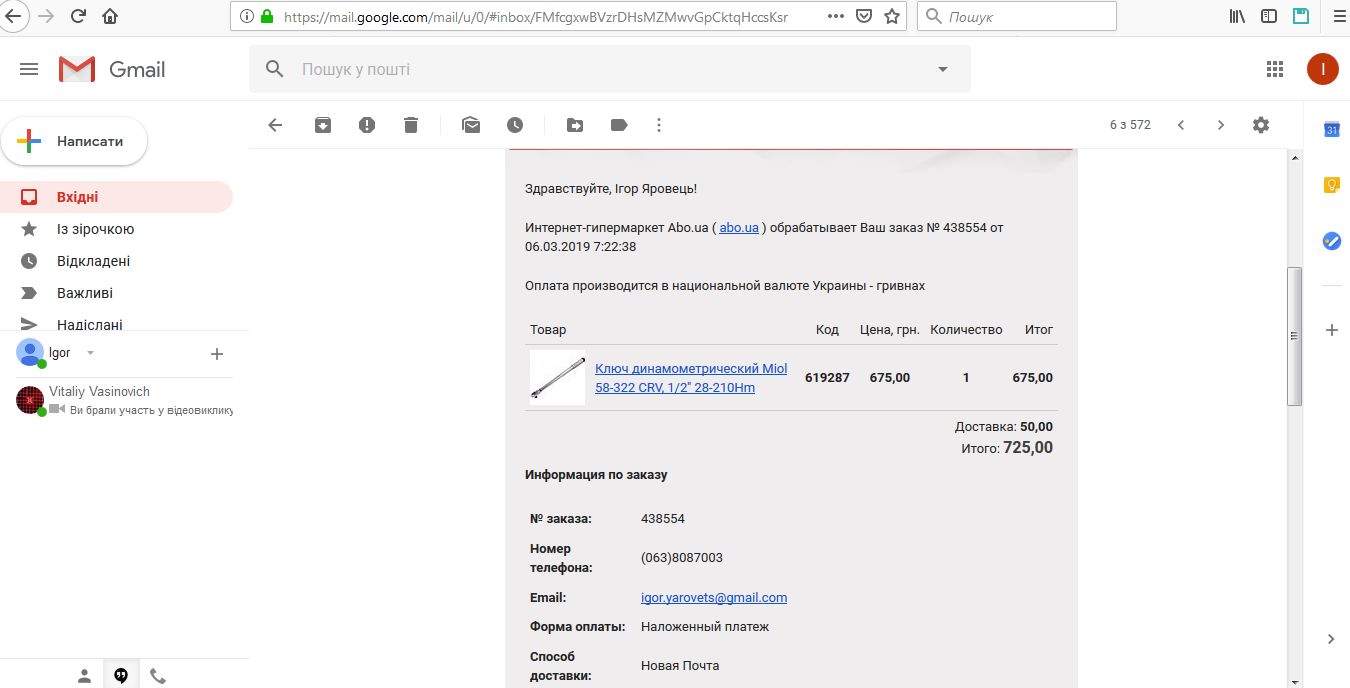Mark the email as unread

point(471,125)
